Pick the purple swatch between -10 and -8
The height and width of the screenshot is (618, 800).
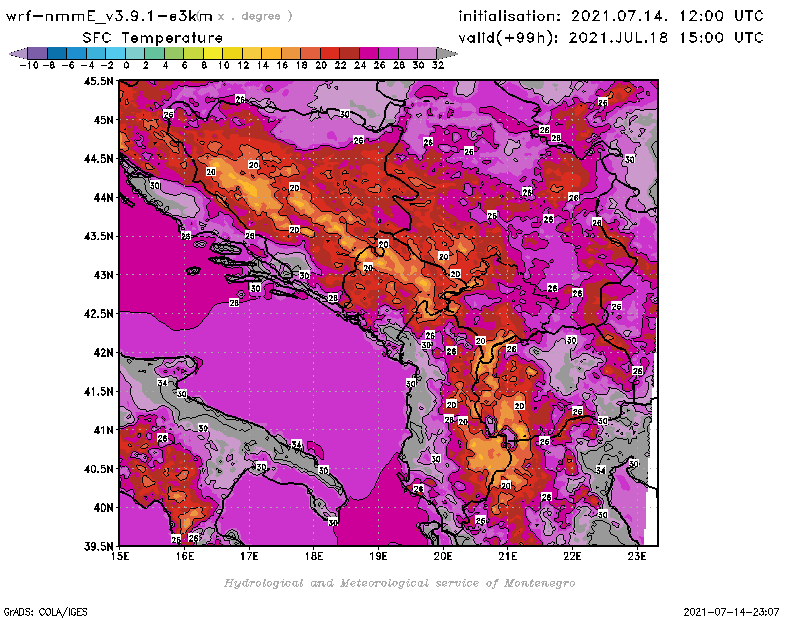click(x=38, y=53)
